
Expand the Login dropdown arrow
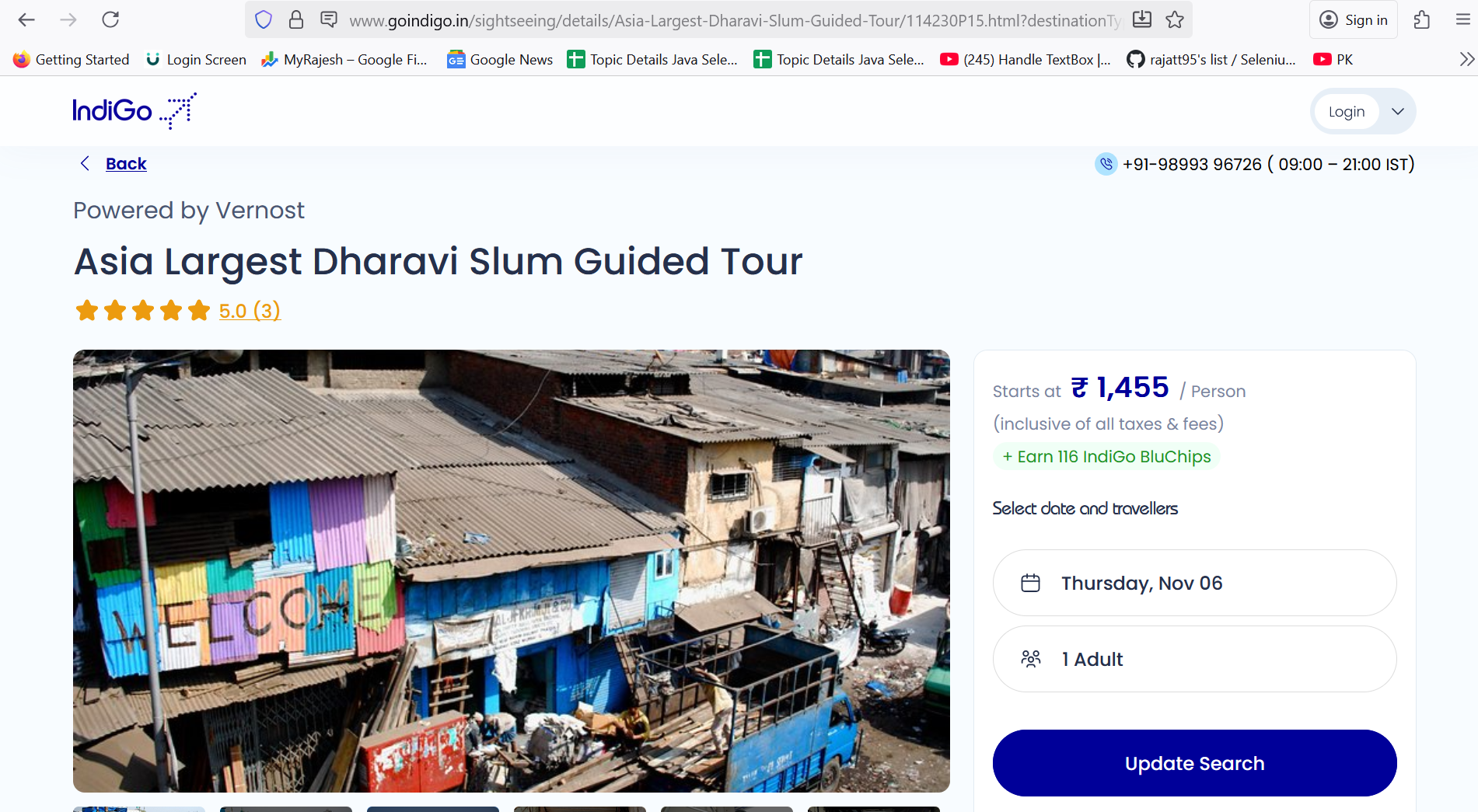(1397, 111)
